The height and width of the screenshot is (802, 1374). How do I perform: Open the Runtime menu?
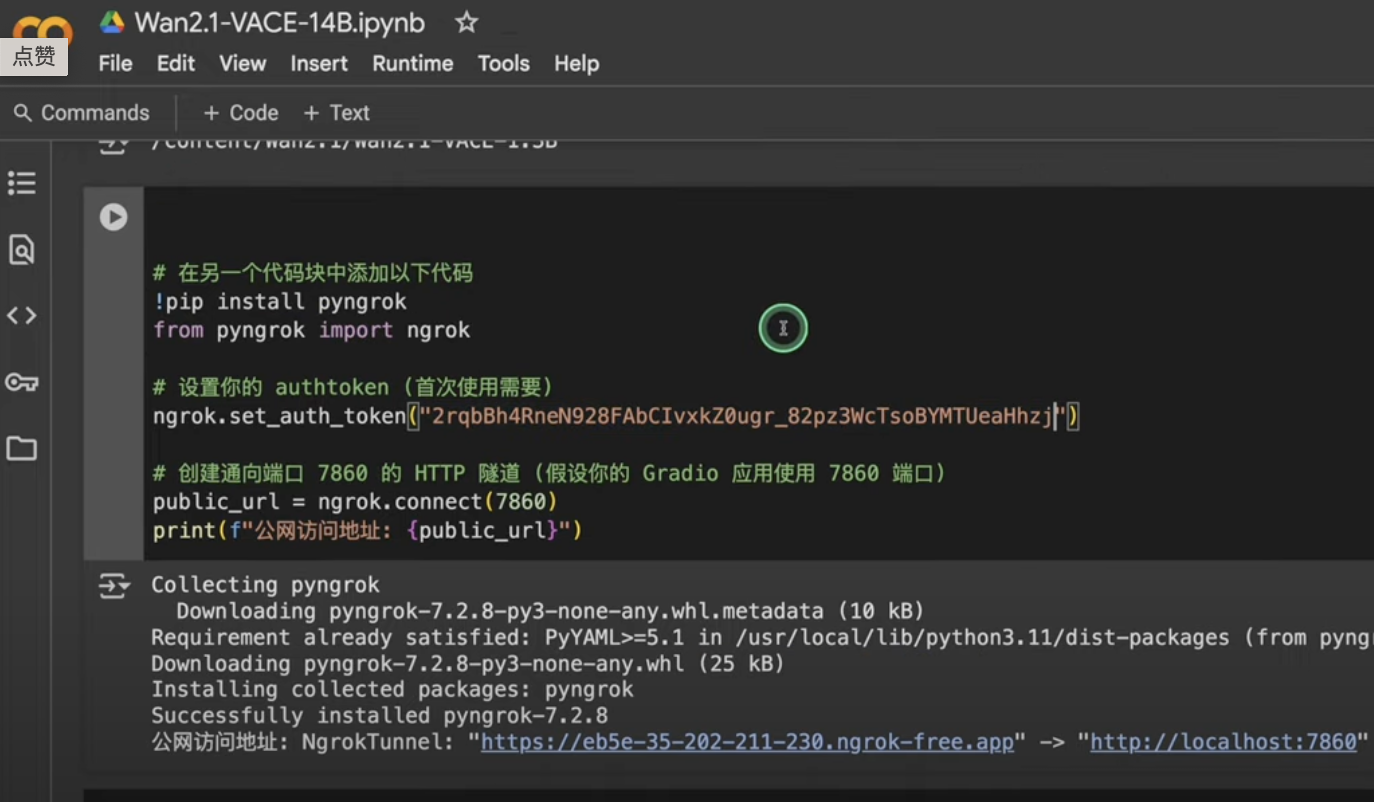tap(413, 63)
